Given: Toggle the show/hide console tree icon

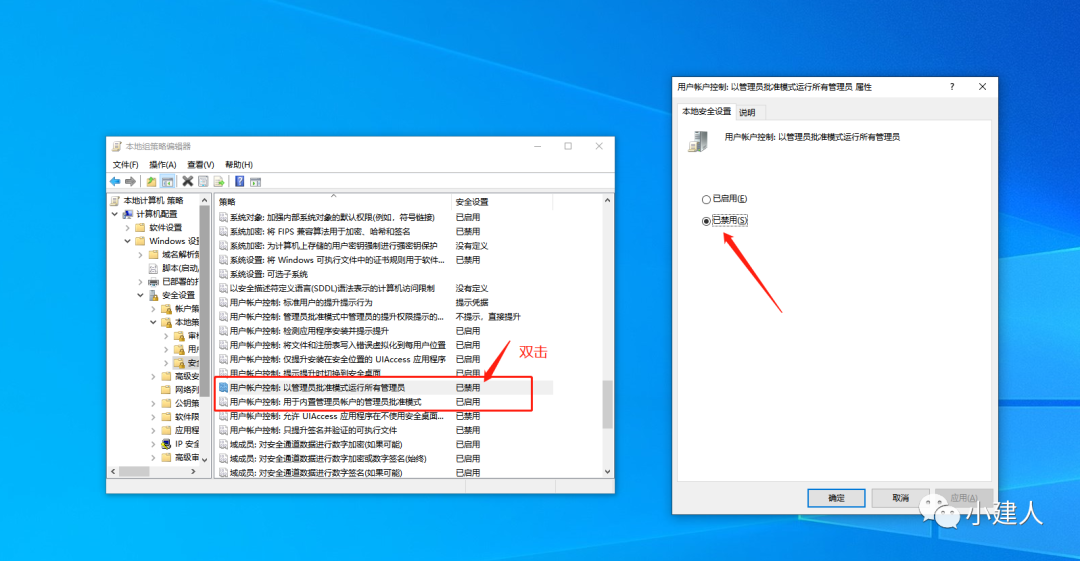Looking at the screenshot, I should 167,181.
